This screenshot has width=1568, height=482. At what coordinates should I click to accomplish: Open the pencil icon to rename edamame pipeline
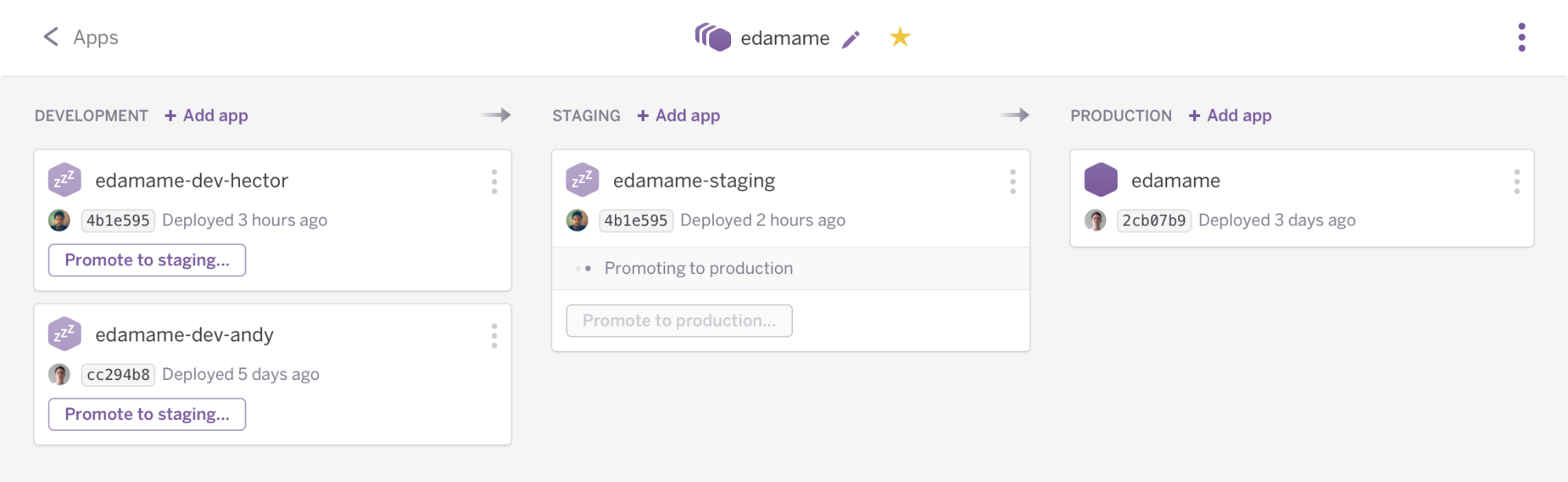point(852,38)
